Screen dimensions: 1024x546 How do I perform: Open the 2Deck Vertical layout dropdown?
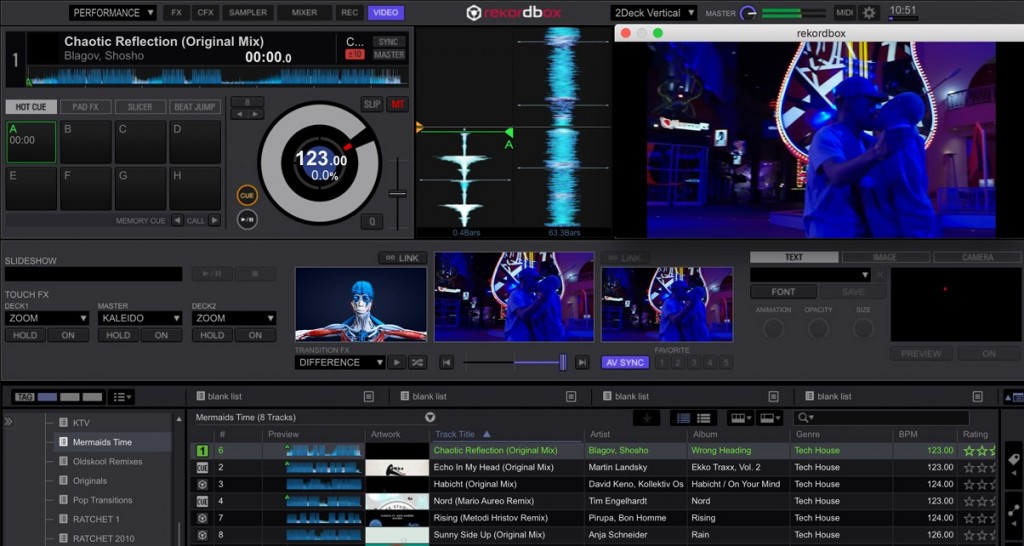point(654,12)
